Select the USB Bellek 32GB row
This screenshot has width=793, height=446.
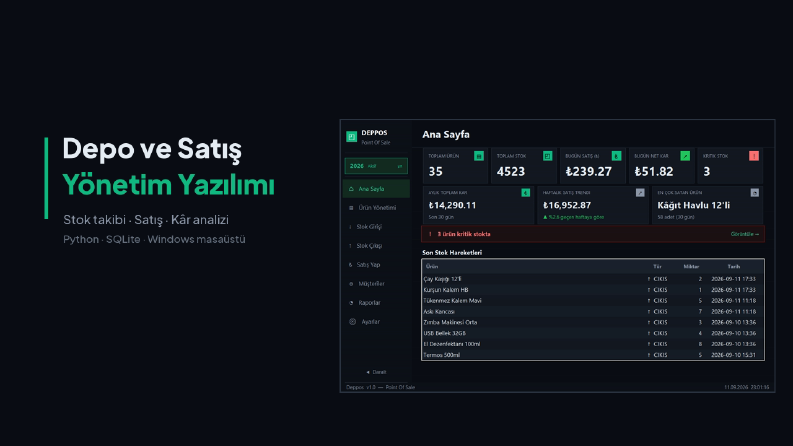click(593, 333)
